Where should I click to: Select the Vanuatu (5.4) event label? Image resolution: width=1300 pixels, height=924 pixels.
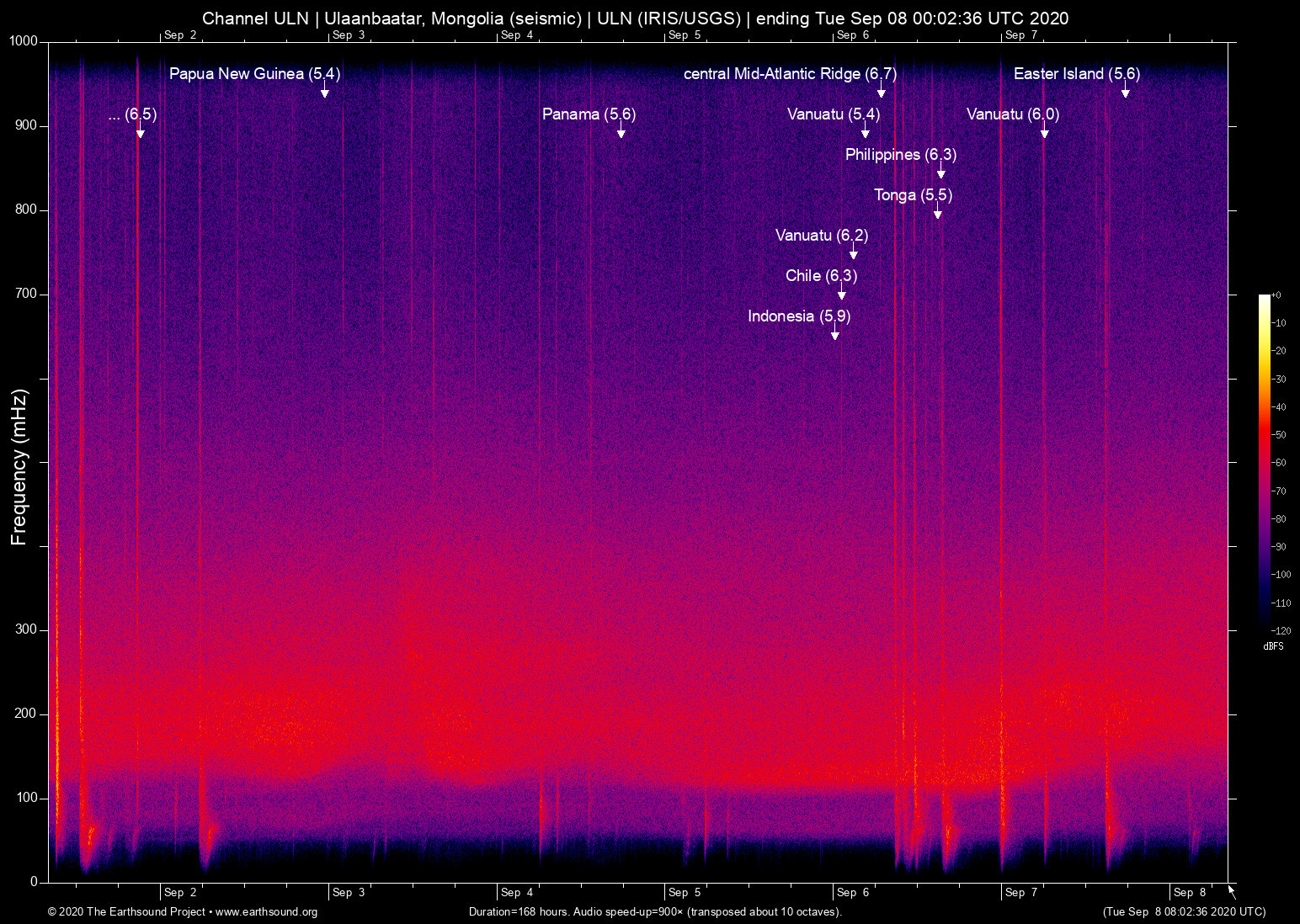833,114
